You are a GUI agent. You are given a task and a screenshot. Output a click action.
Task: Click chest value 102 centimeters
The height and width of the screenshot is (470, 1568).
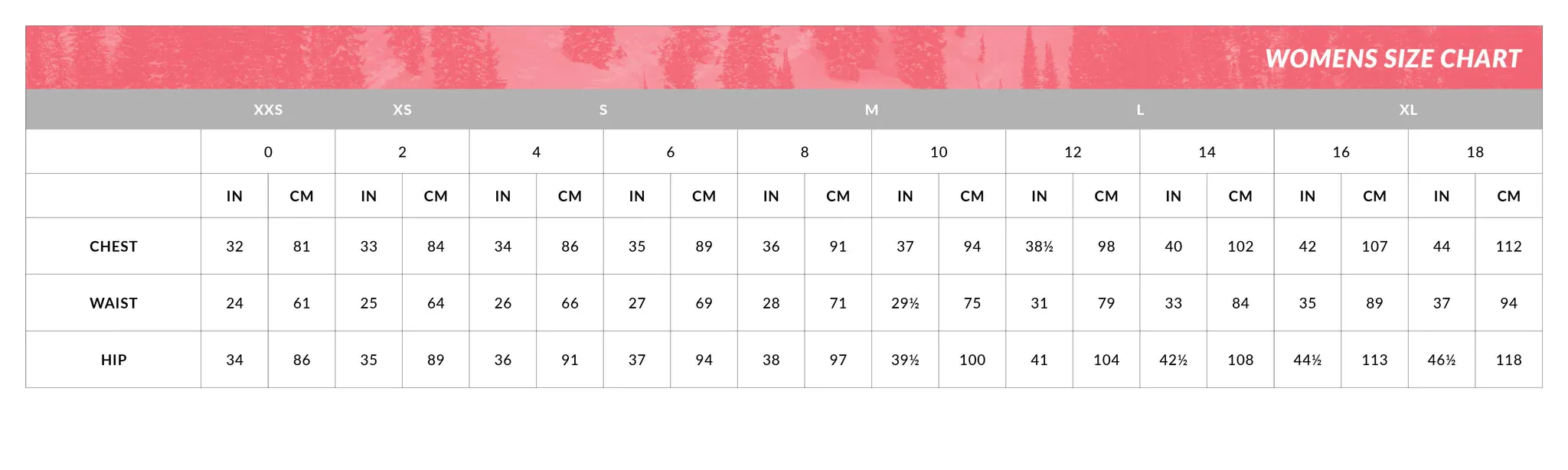(x=1240, y=246)
